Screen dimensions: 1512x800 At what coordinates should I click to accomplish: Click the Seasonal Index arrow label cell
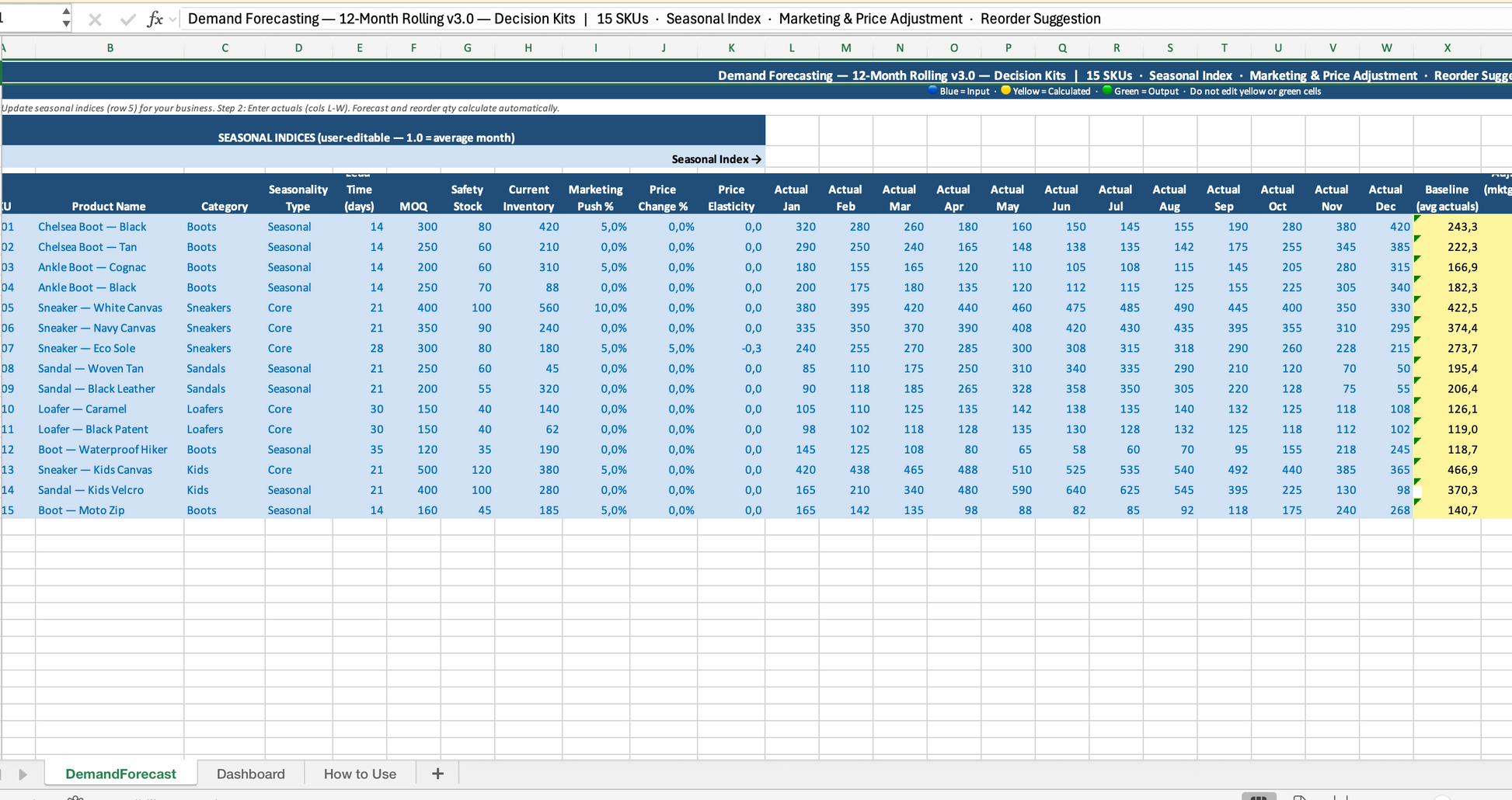tap(716, 159)
